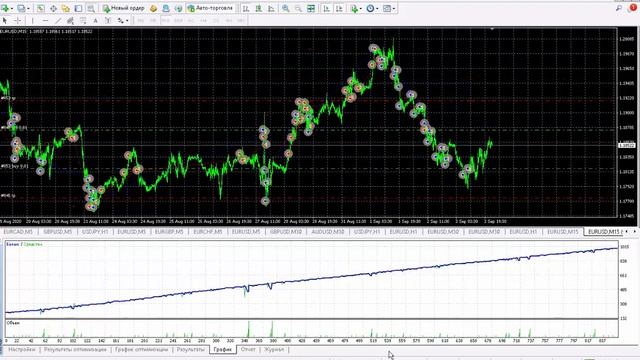Select the equidistant channel tool
The image size is (640, 360).
coord(70,20)
